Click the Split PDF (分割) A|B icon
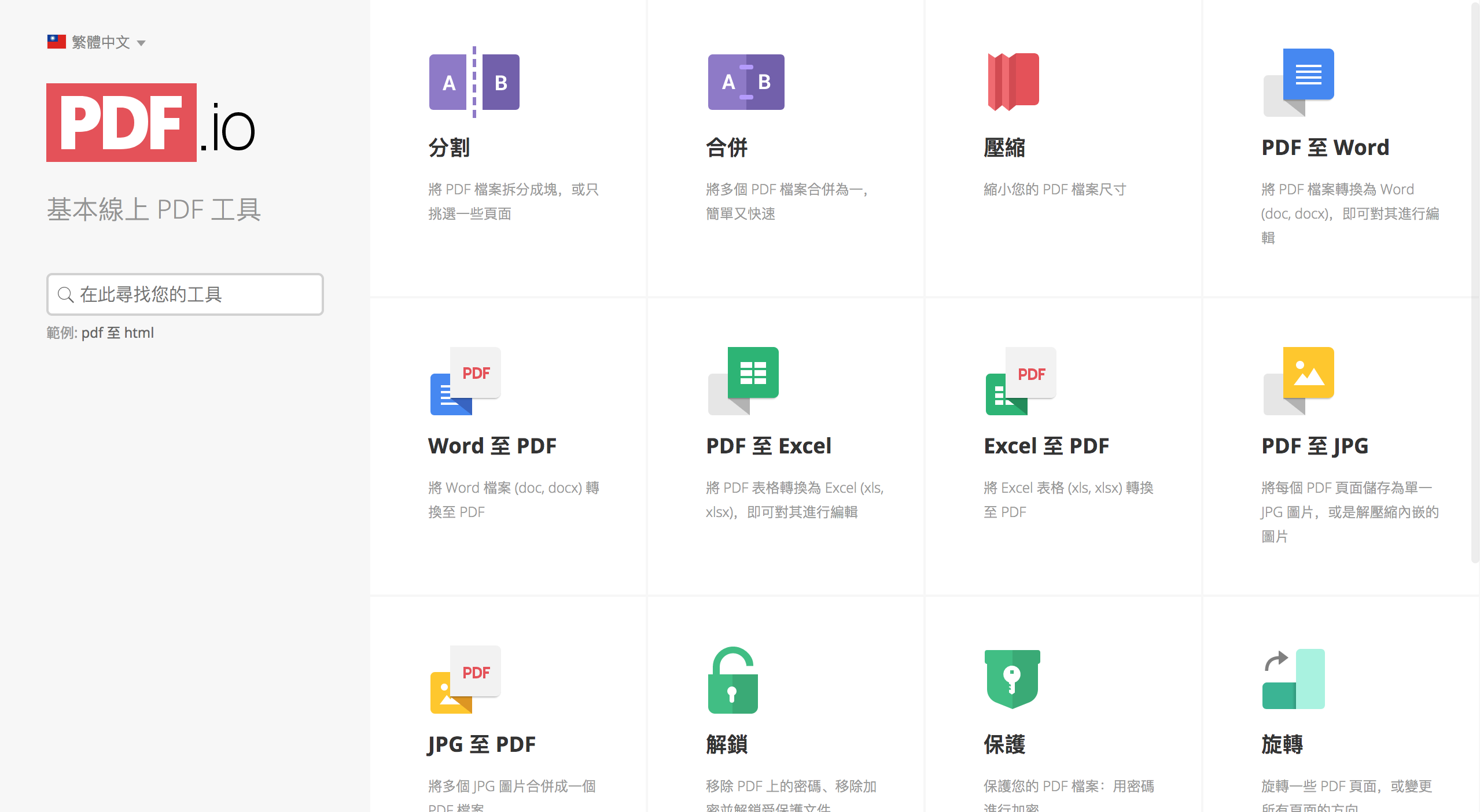The height and width of the screenshot is (812, 1480). tap(474, 82)
